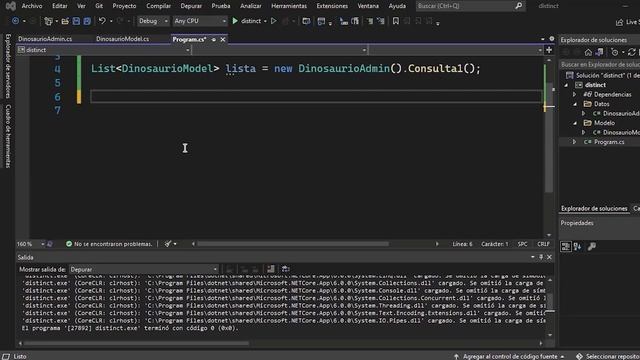The width and height of the screenshot is (640, 360).
Task: Open the Any CPU platform dropdown
Action: (200, 21)
